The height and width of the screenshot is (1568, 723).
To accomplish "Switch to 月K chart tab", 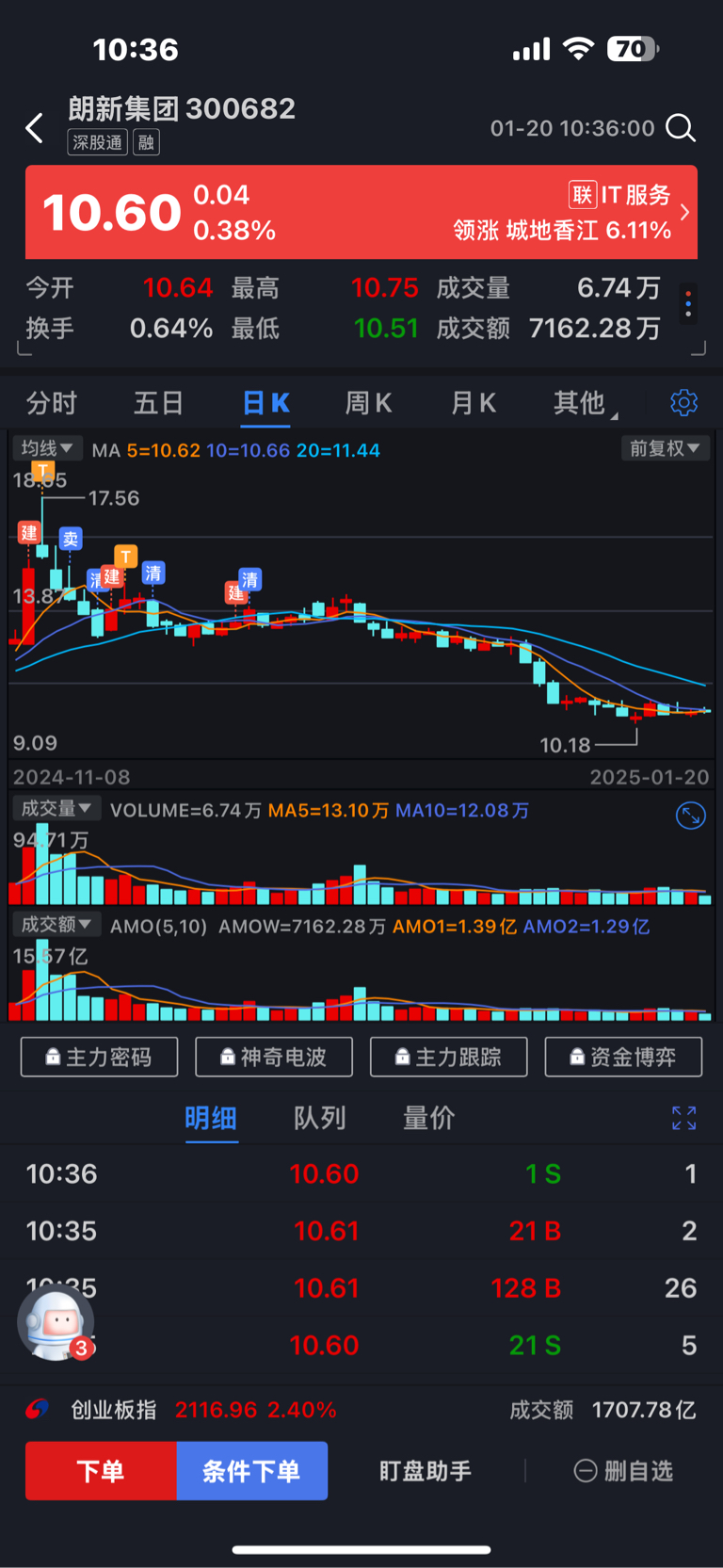I will pyautogui.click(x=473, y=403).
